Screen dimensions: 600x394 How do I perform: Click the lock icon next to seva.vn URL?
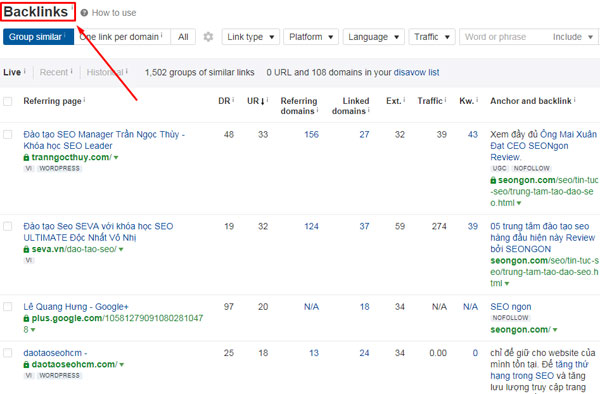click(26, 249)
